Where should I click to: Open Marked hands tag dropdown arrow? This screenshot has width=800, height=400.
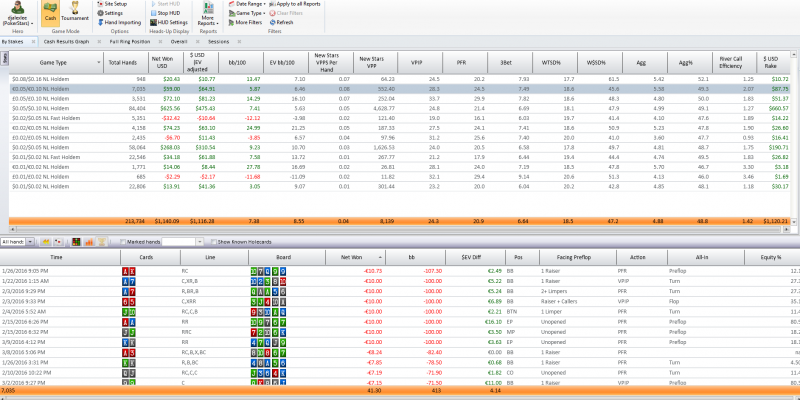[199, 242]
